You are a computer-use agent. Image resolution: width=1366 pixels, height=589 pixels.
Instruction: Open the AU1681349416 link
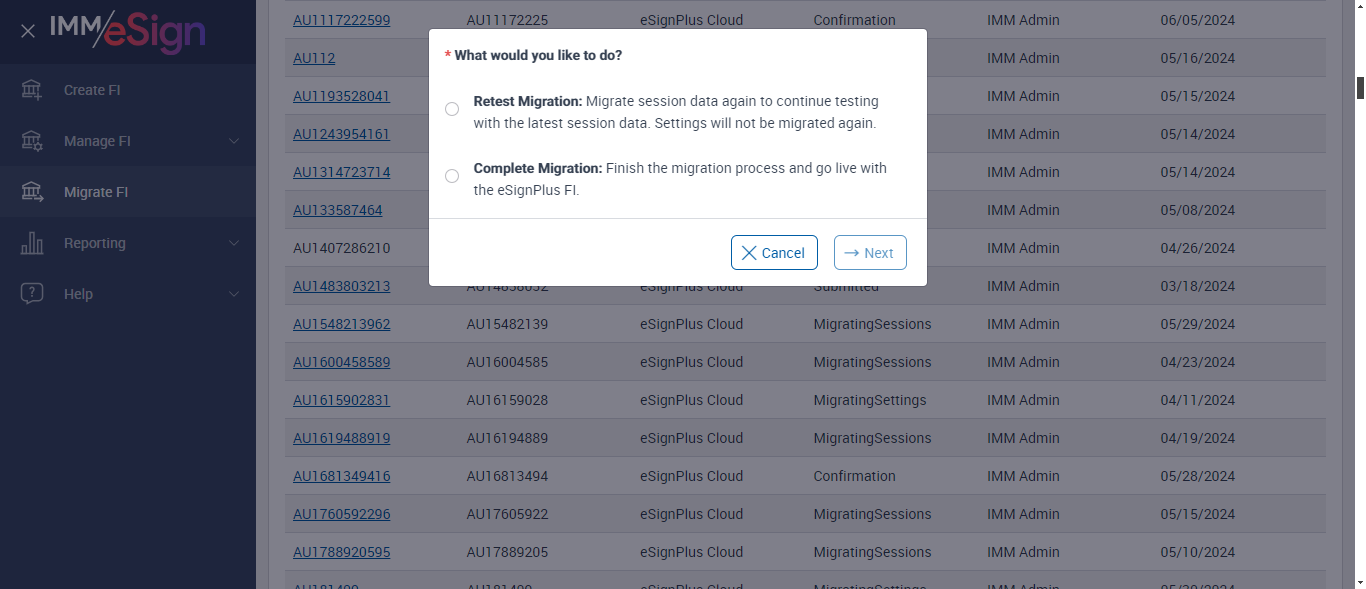pos(341,476)
